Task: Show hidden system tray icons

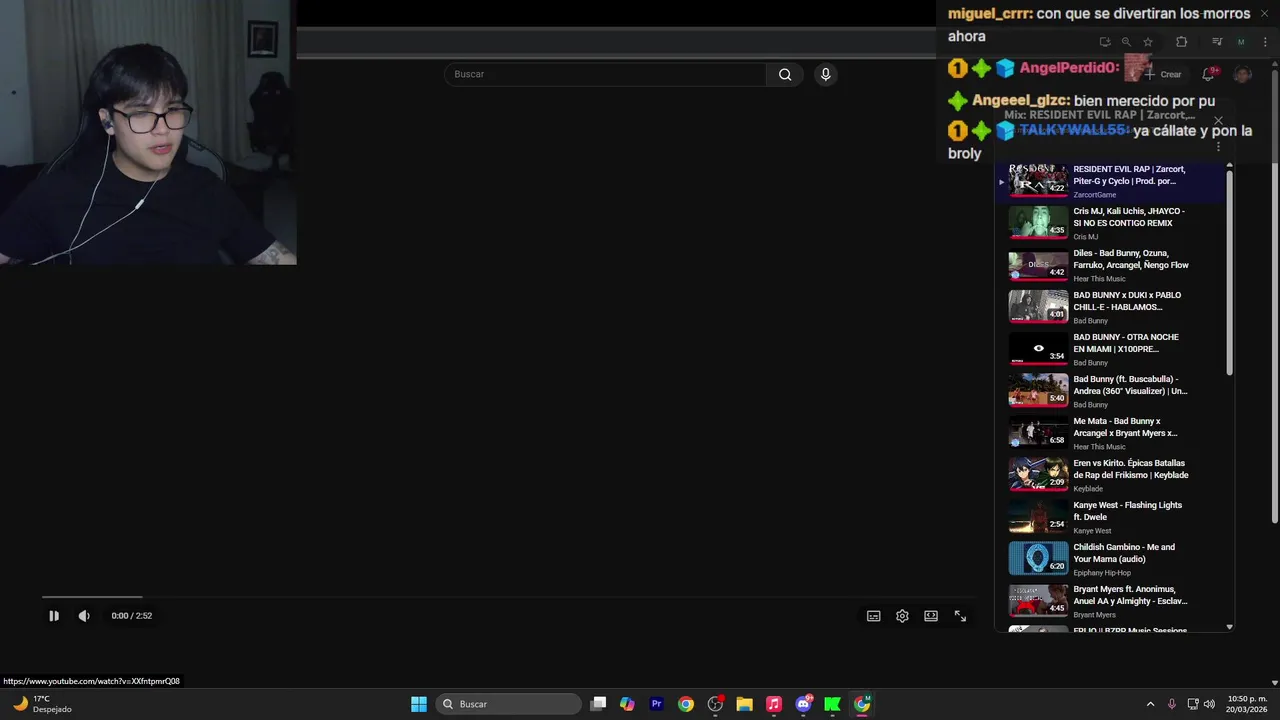Action: tap(1150, 704)
